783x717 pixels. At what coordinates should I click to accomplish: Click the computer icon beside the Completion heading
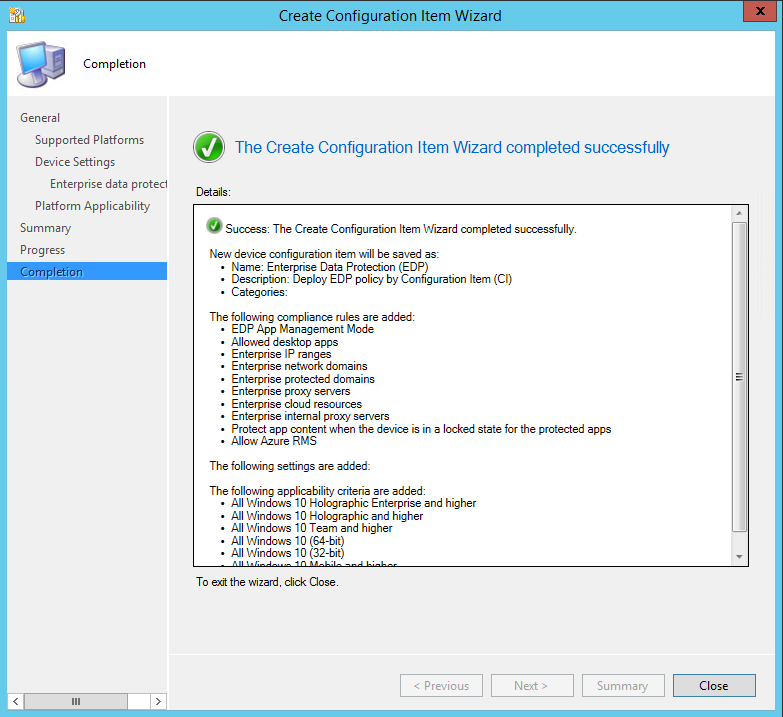pyautogui.click(x=40, y=65)
